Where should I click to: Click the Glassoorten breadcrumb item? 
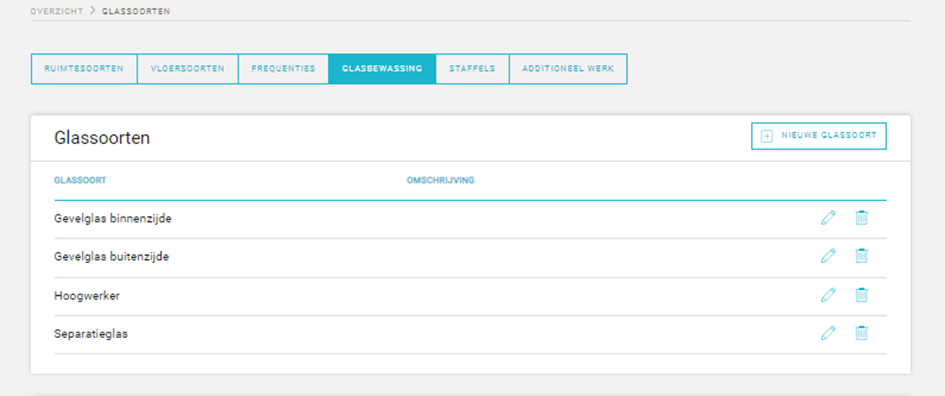point(136,11)
